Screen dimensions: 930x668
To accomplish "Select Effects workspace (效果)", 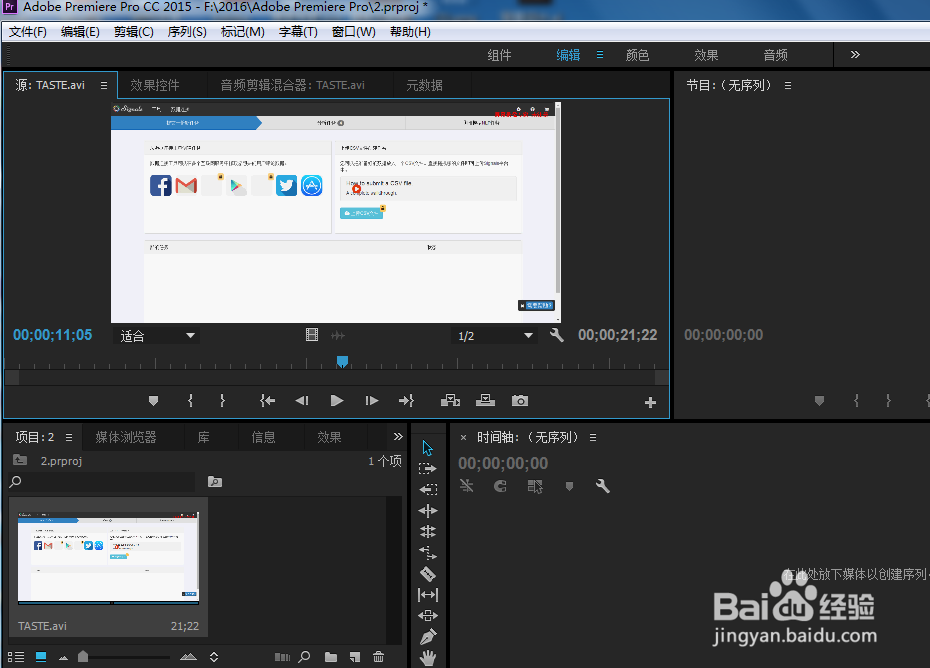I will pyautogui.click(x=706, y=55).
